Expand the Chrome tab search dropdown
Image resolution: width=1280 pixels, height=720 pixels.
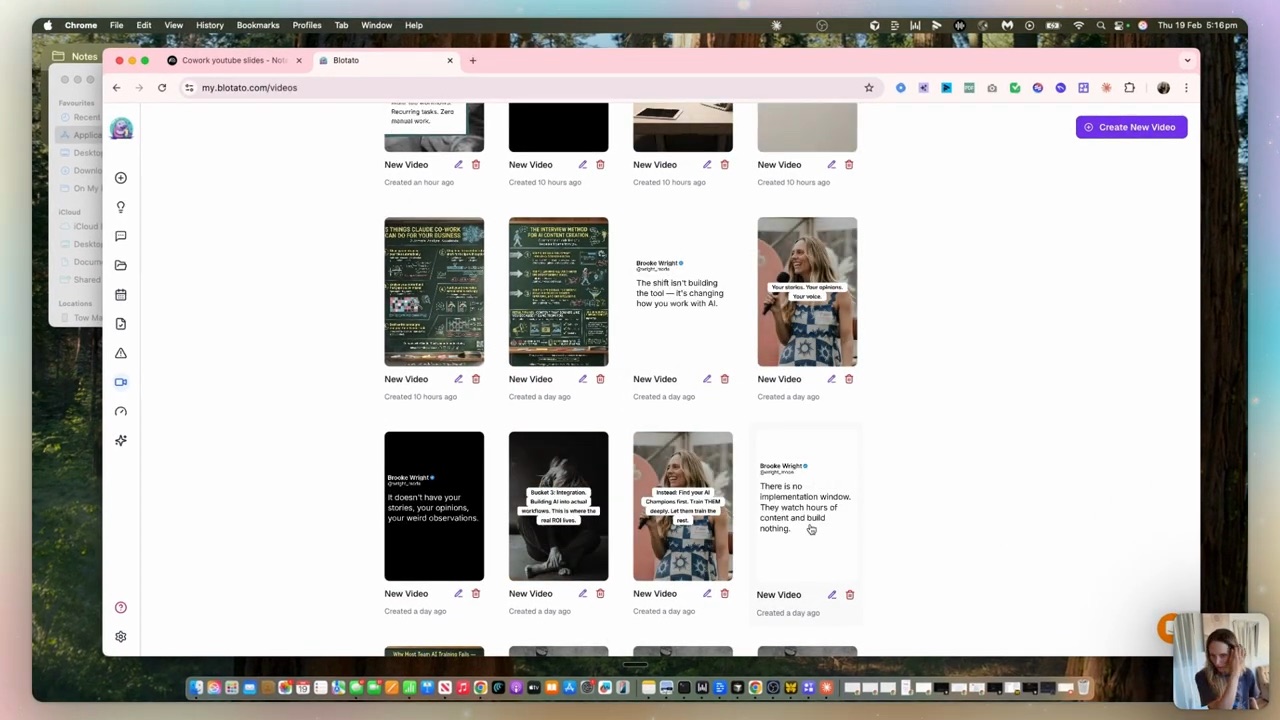tap(1187, 61)
